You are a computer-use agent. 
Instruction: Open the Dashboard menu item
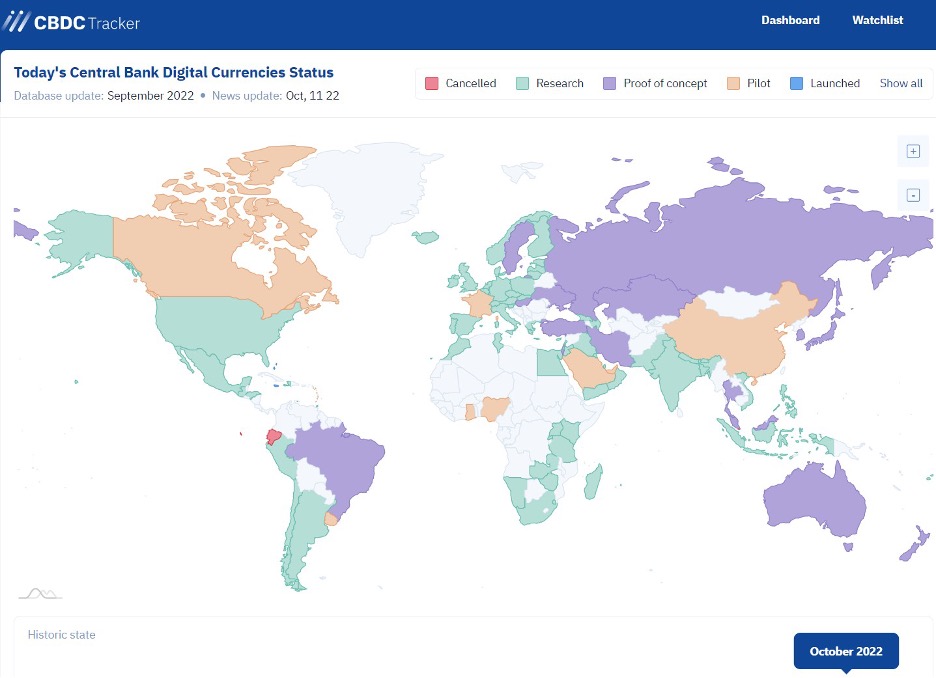click(790, 20)
